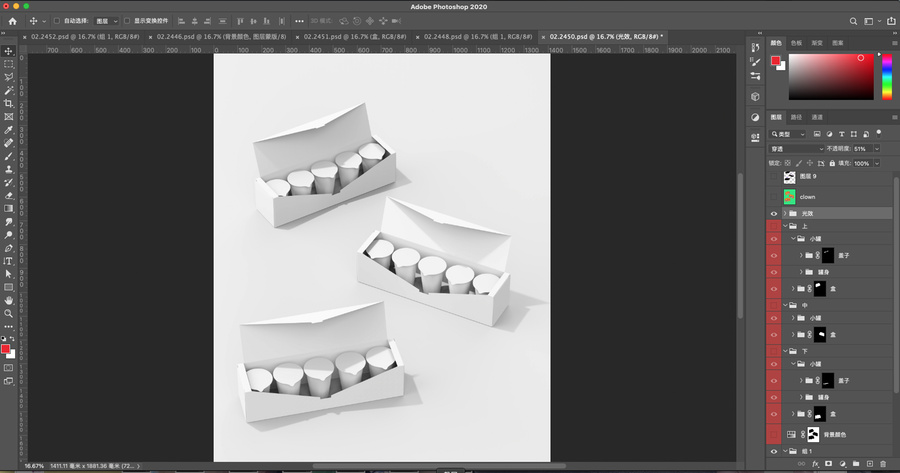Open the 填充 fill slider arrow
Screen dimensions: 900x473
click(876, 164)
